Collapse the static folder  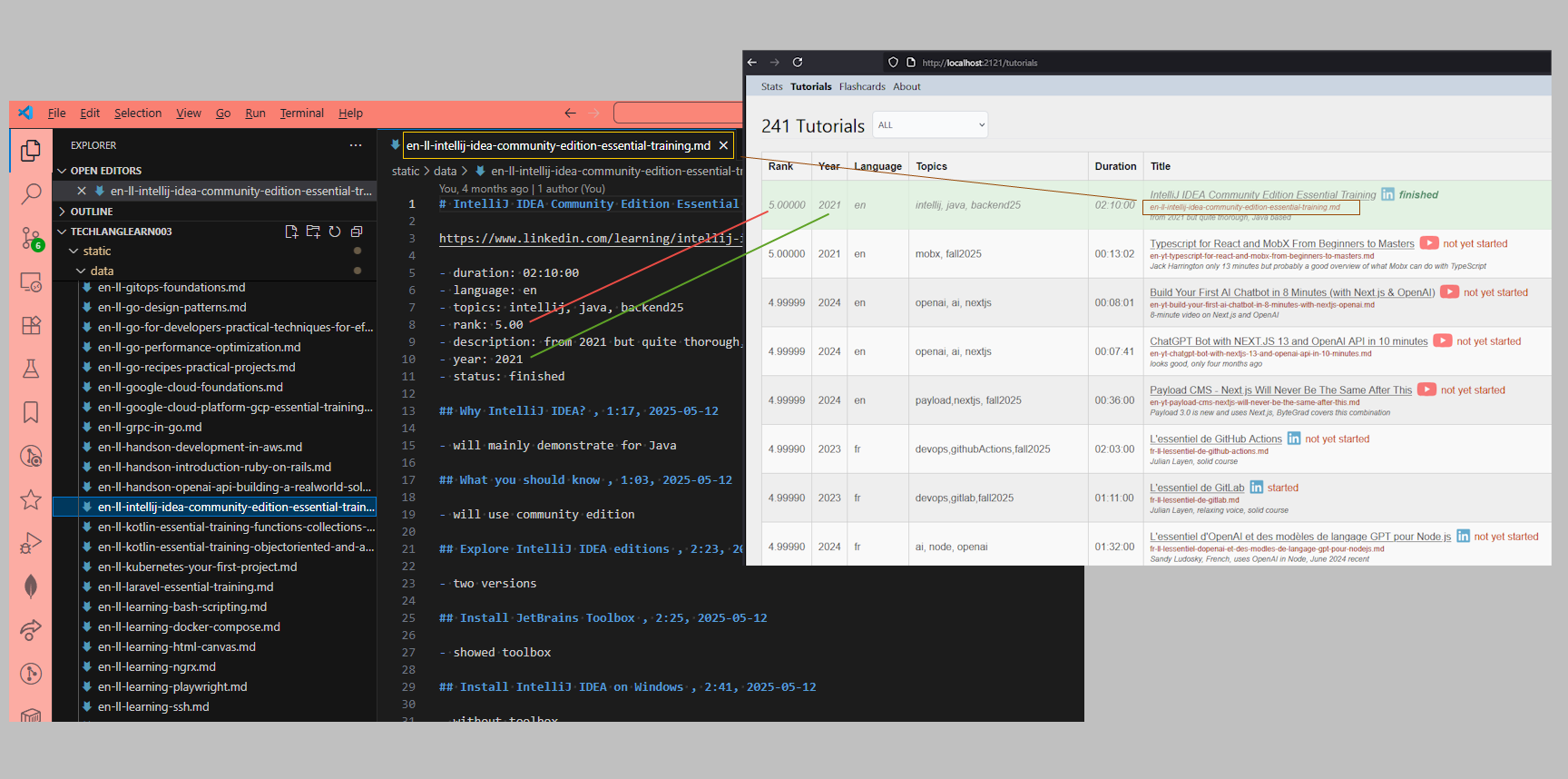(x=74, y=251)
